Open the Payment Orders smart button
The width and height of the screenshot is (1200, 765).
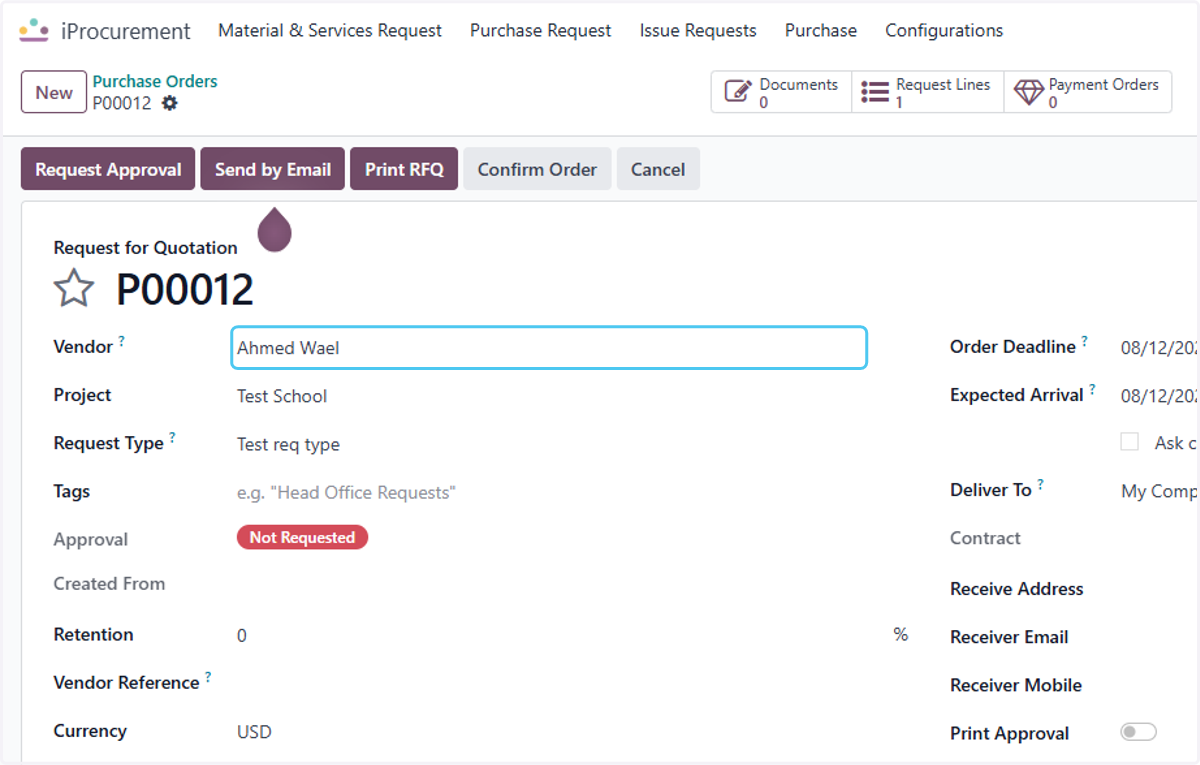pos(1088,92)
